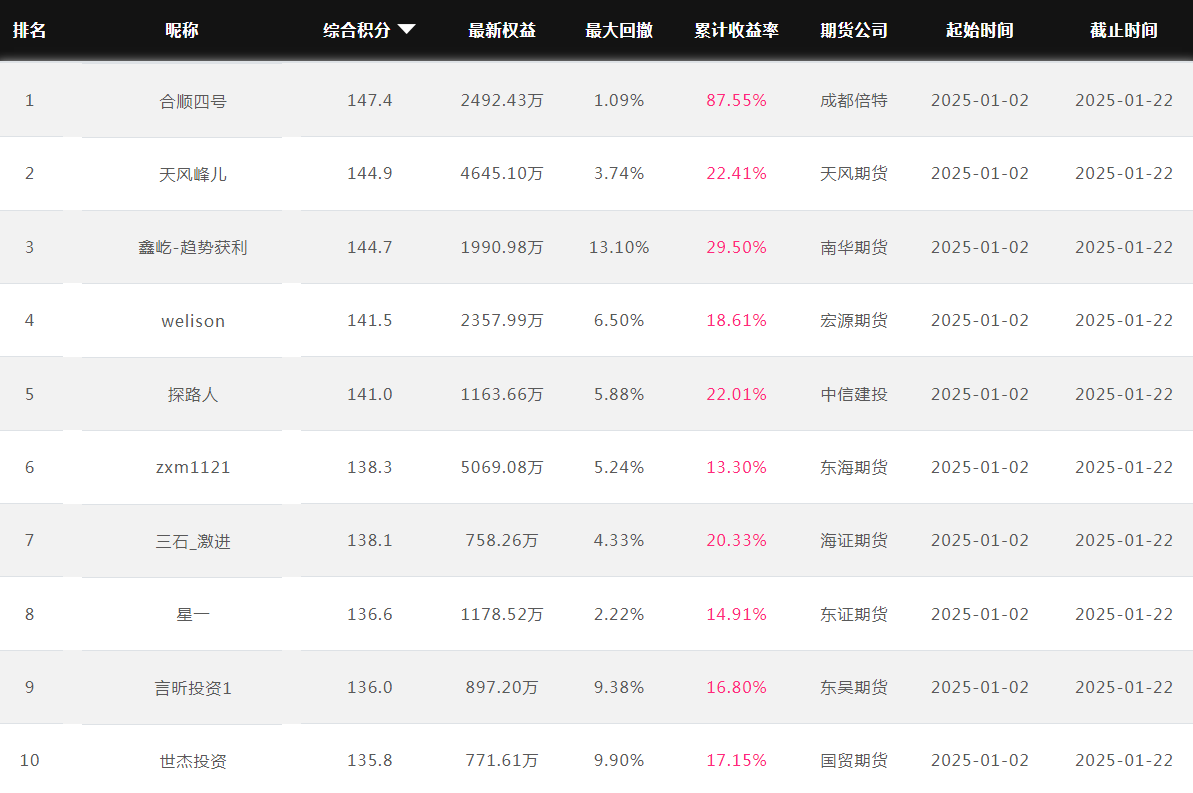This screenshot has height=793, width=1193.
Task: Select the score value 144.7
Action: [370, 247]
